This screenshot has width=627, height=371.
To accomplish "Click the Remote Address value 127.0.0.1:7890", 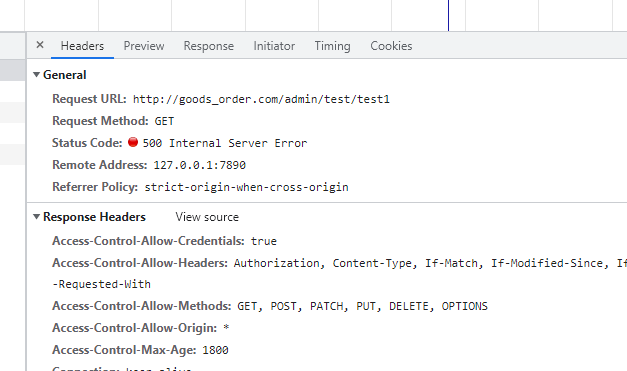I will 200,165.
